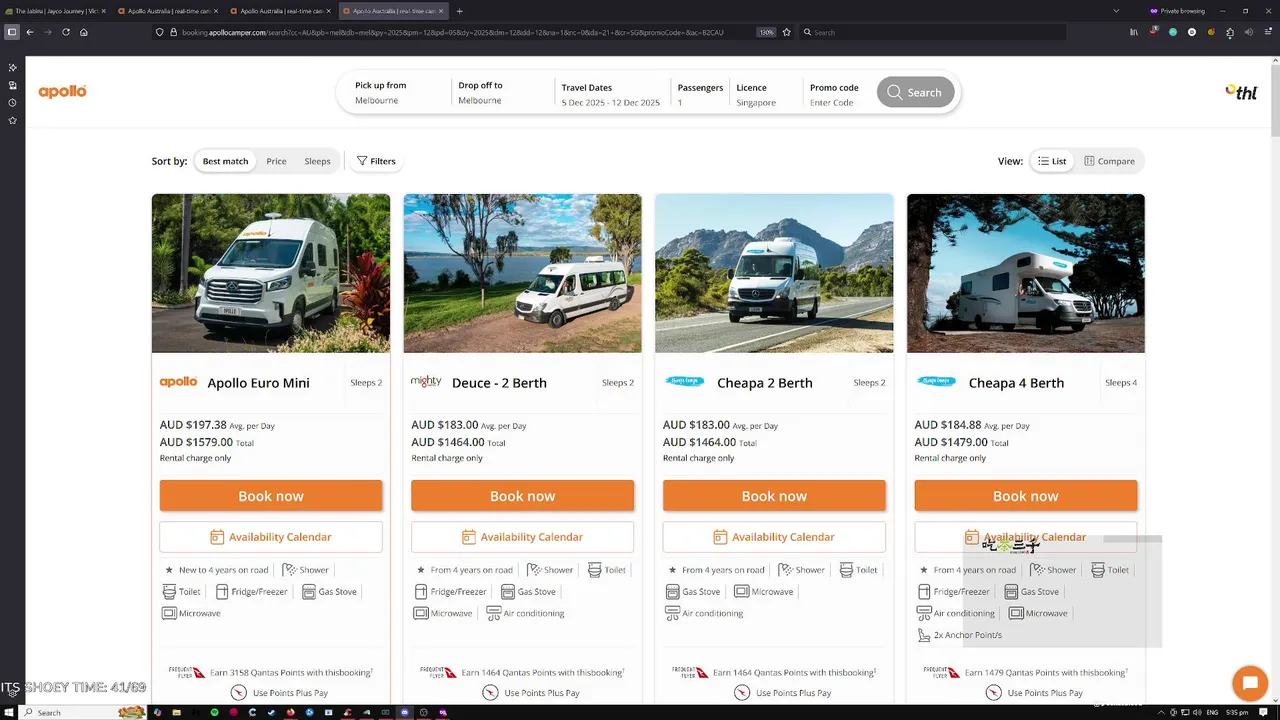Click the Microwave icon on the Apollo Euro Mini card

tap(169, 613)
